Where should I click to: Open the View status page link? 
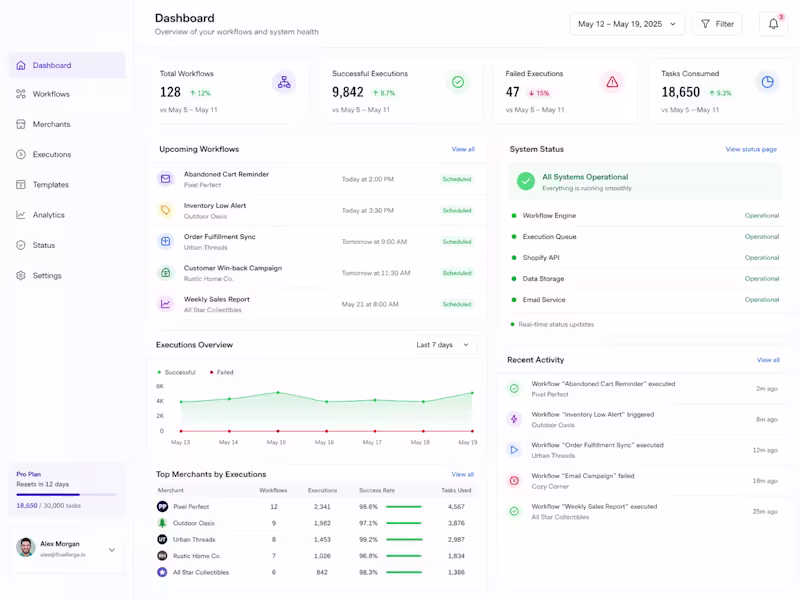click(752, 148)
